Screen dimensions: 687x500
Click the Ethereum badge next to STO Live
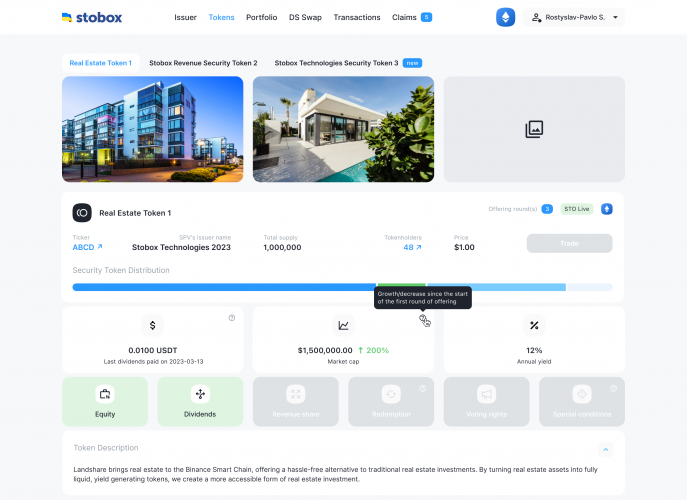click(x=606, y=209)
